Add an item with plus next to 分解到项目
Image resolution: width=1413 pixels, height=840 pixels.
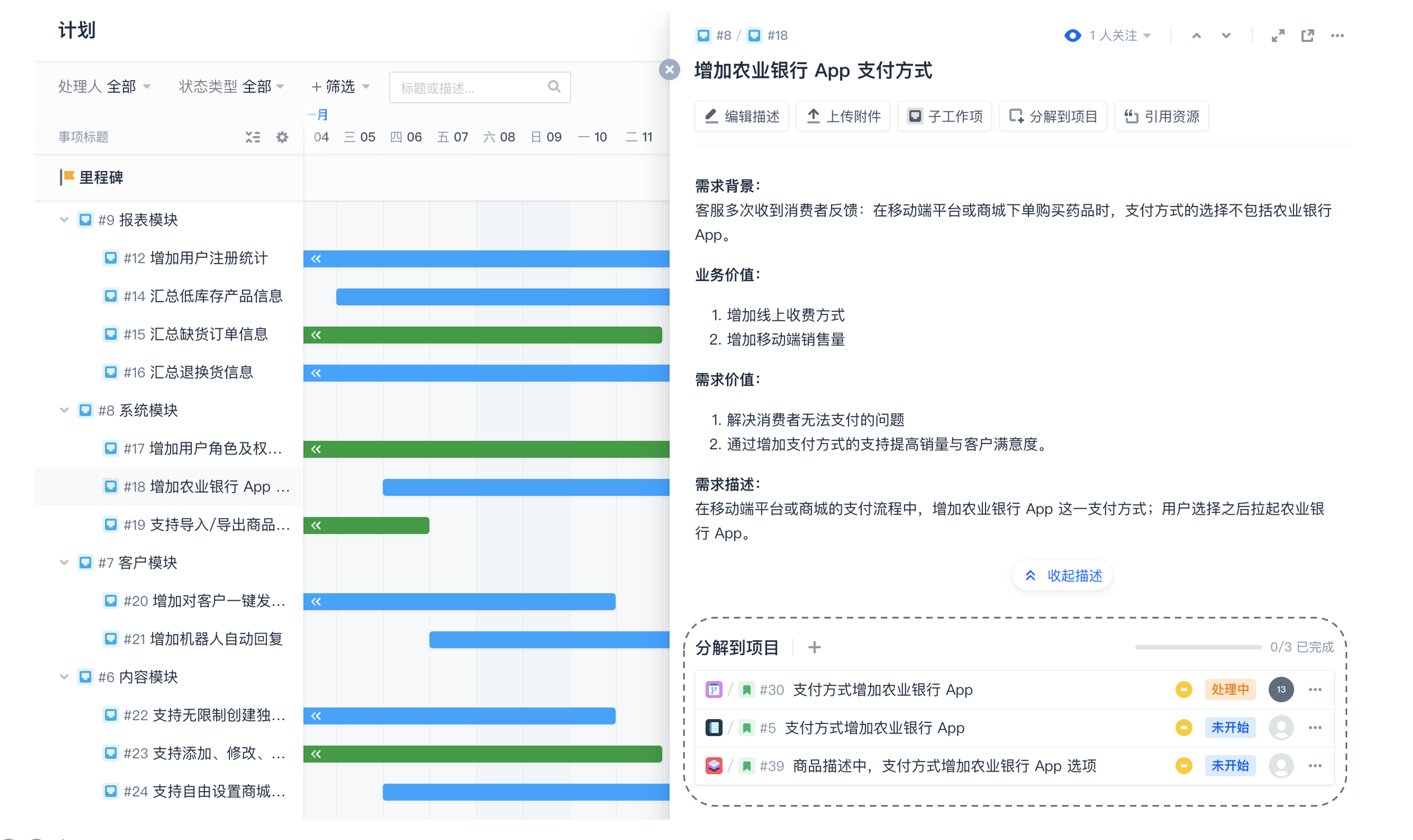[814, 647]
